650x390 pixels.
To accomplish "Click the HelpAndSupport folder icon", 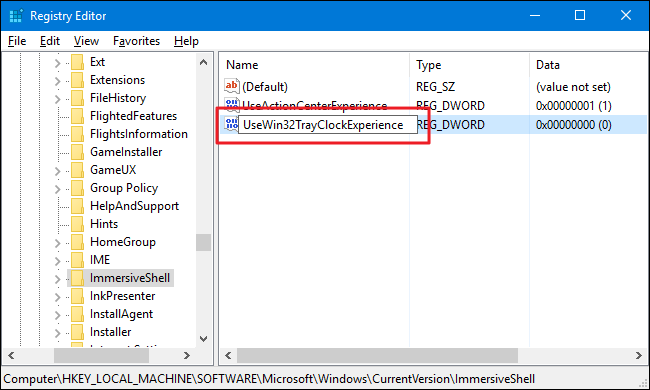I will click(78, 206).
